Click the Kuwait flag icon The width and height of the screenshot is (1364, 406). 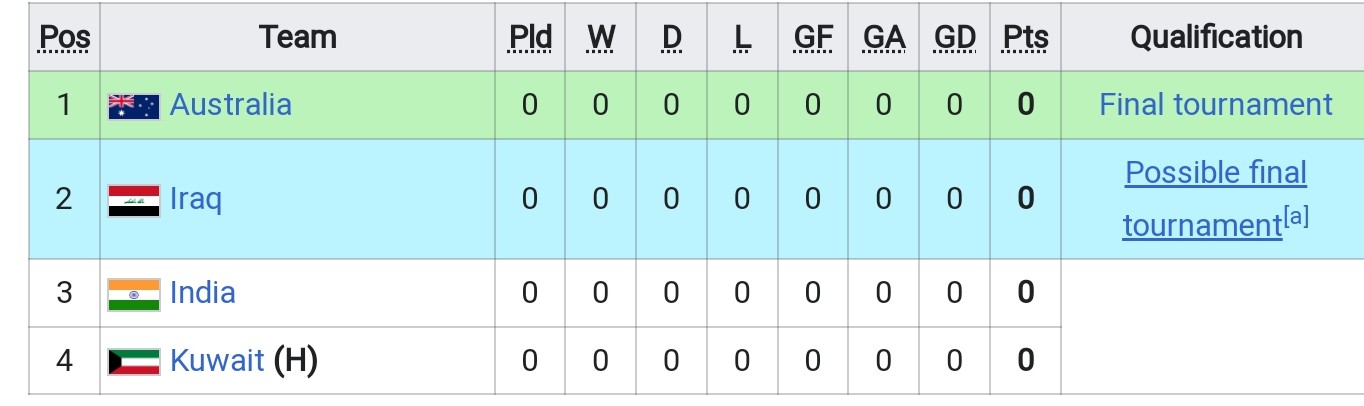tap(134, 361)
